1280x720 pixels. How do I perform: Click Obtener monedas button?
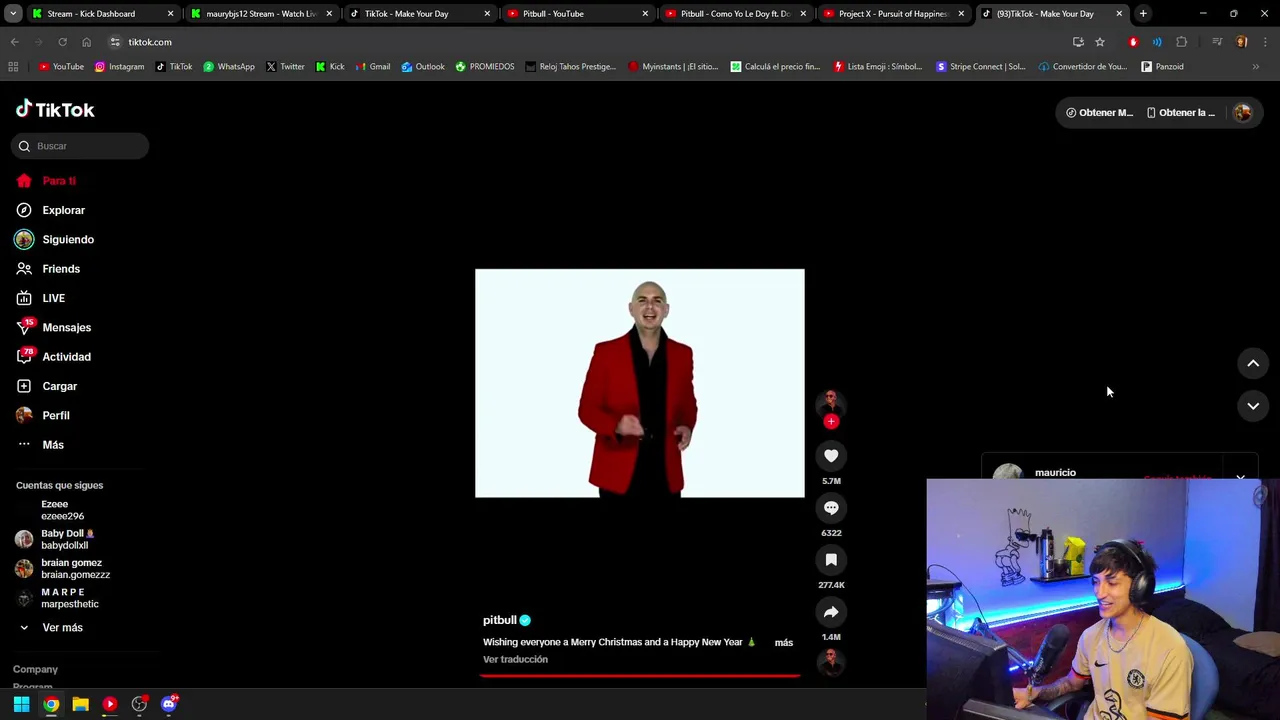coord(1100,113)
